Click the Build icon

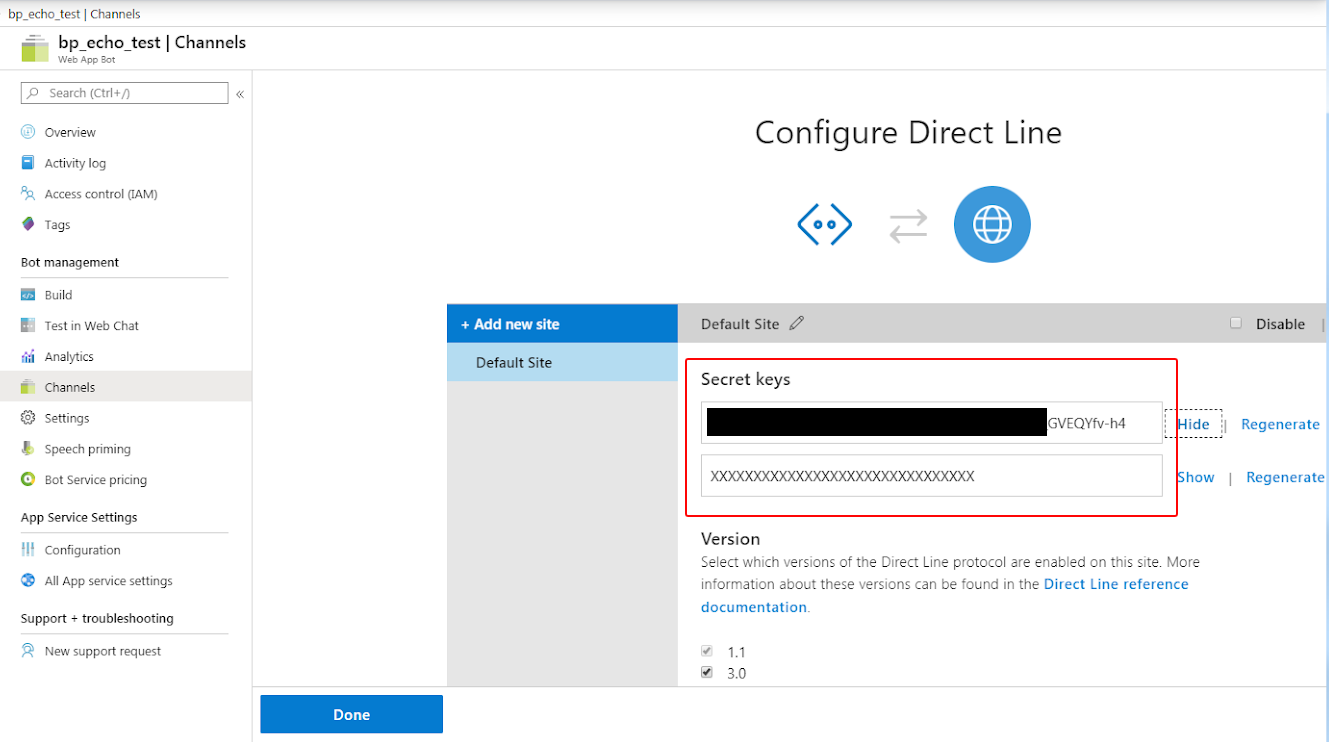(x=28, y=295)
